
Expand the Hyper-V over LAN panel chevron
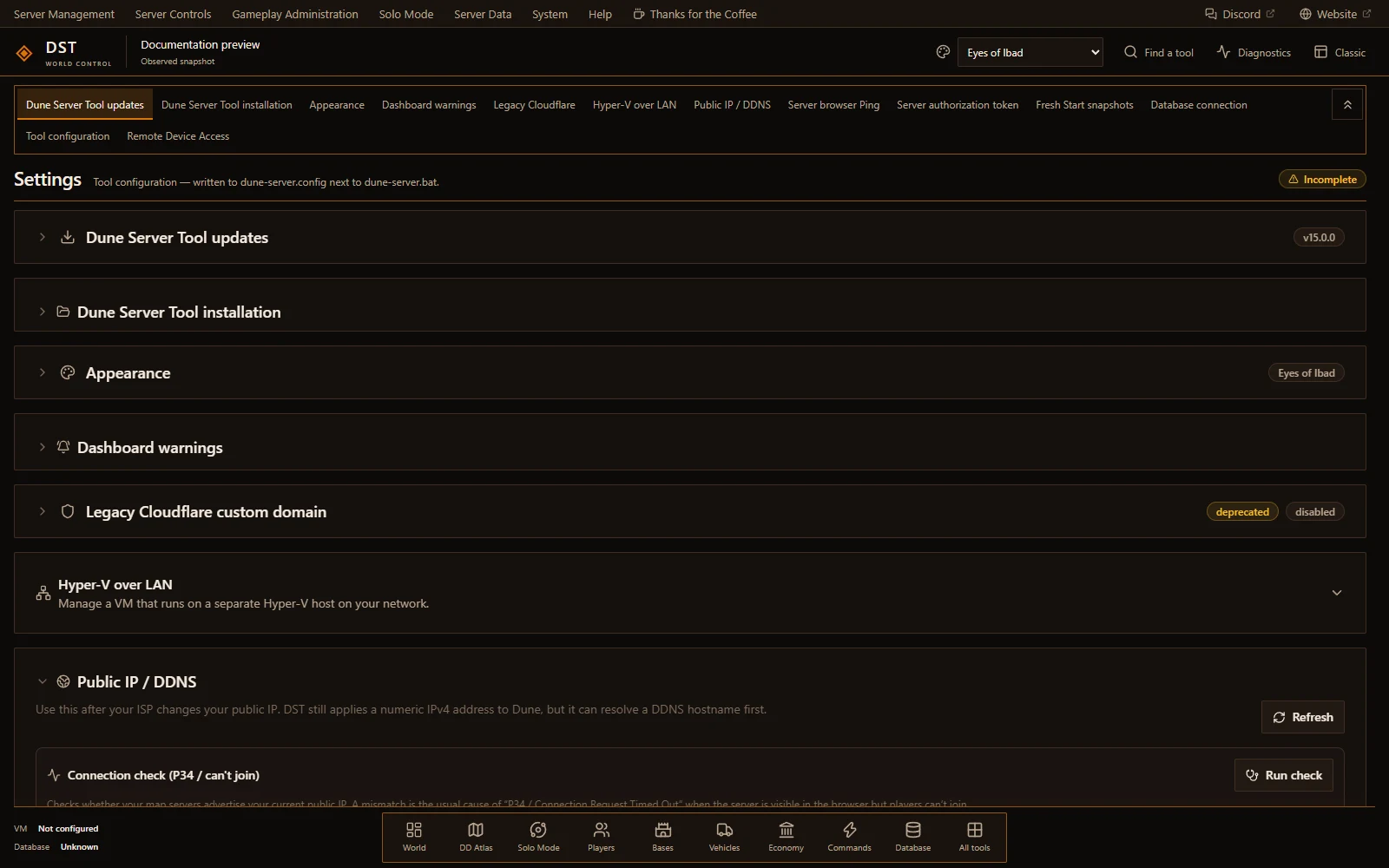[x=1337, y=593]
